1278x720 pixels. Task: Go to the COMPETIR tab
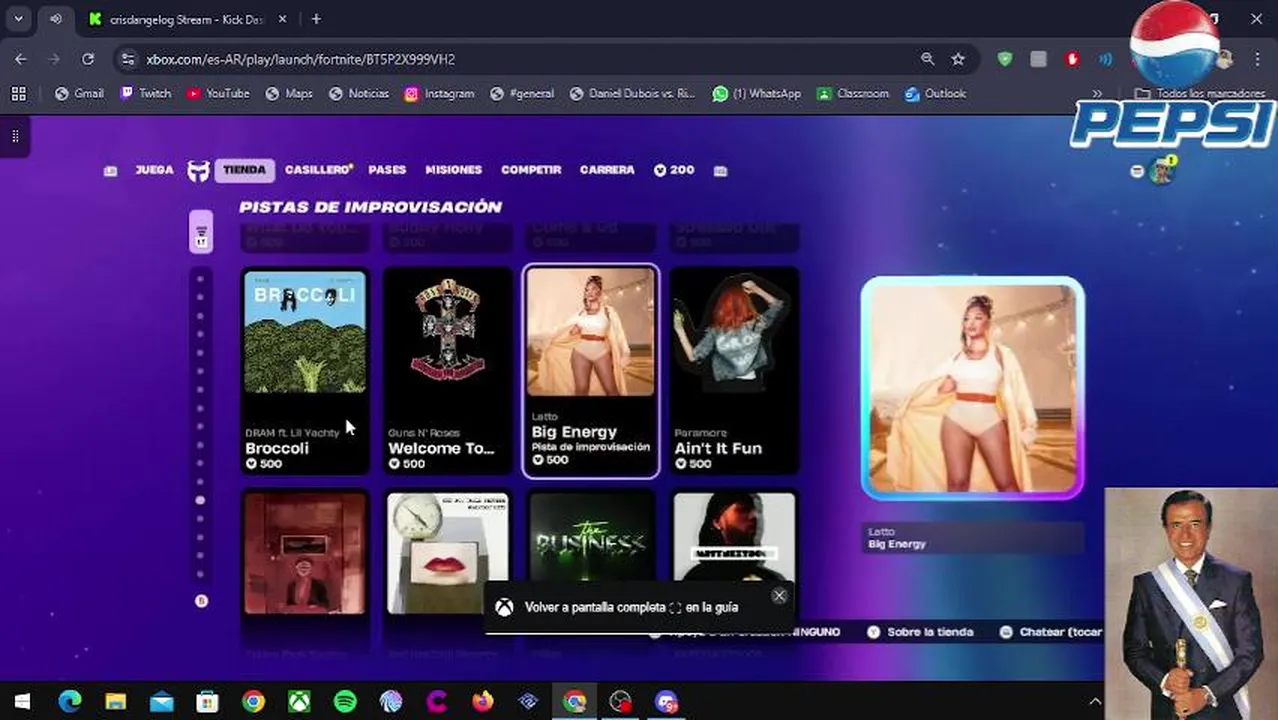coord(531,170)
